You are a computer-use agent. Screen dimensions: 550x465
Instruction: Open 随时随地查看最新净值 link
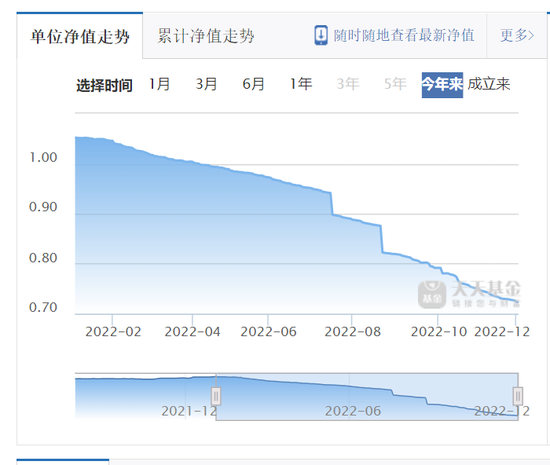point(404,35)
